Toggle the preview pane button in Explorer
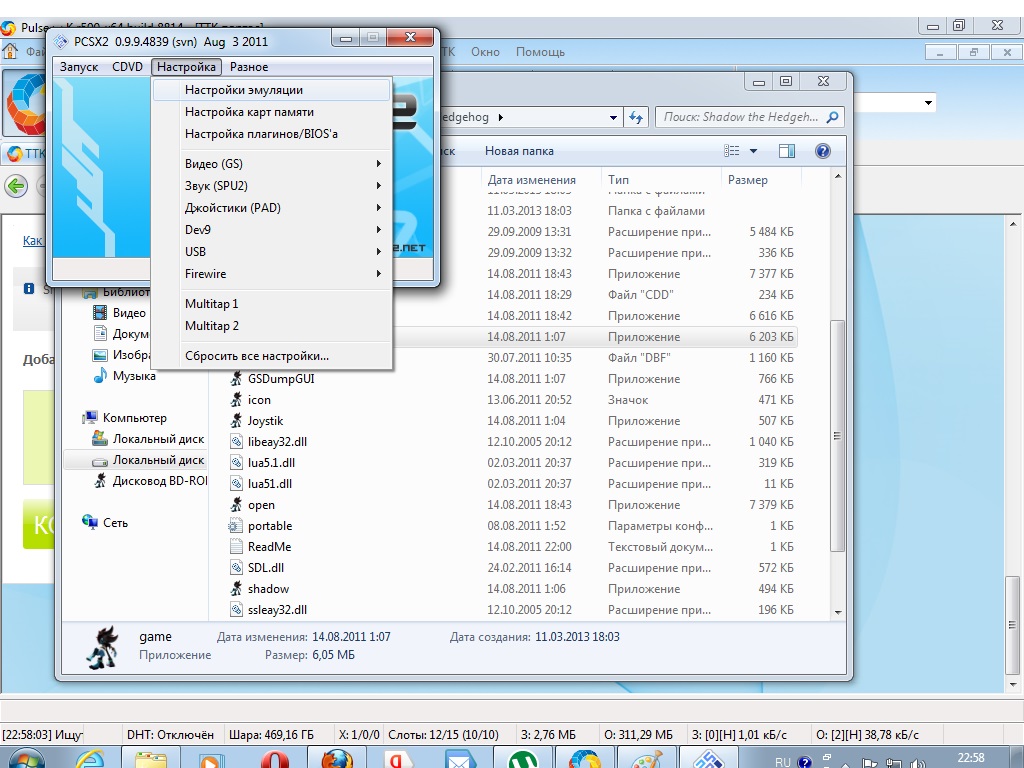The height and width of the screenshot is (768, 1024). point(787,151)
